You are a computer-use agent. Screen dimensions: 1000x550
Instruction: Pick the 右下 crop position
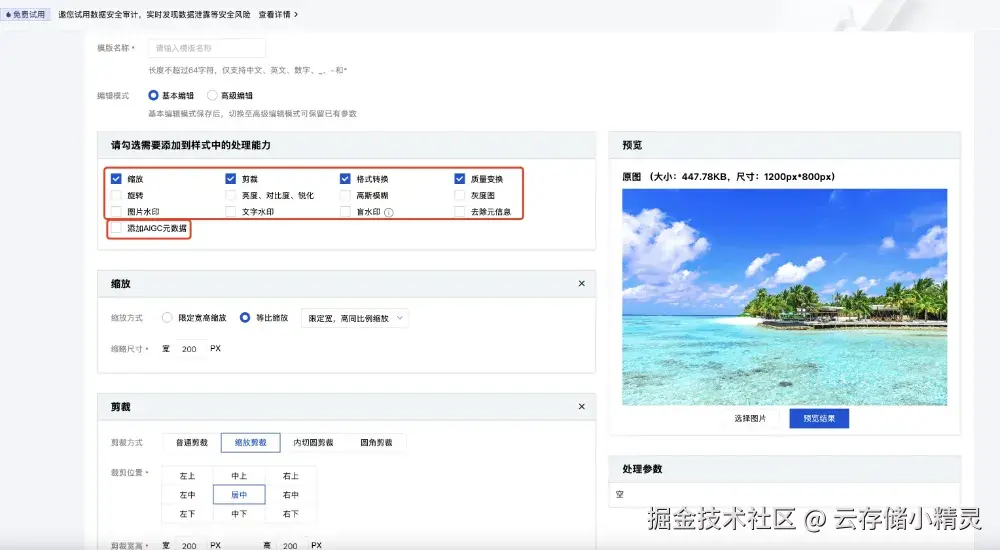point(291,514)
